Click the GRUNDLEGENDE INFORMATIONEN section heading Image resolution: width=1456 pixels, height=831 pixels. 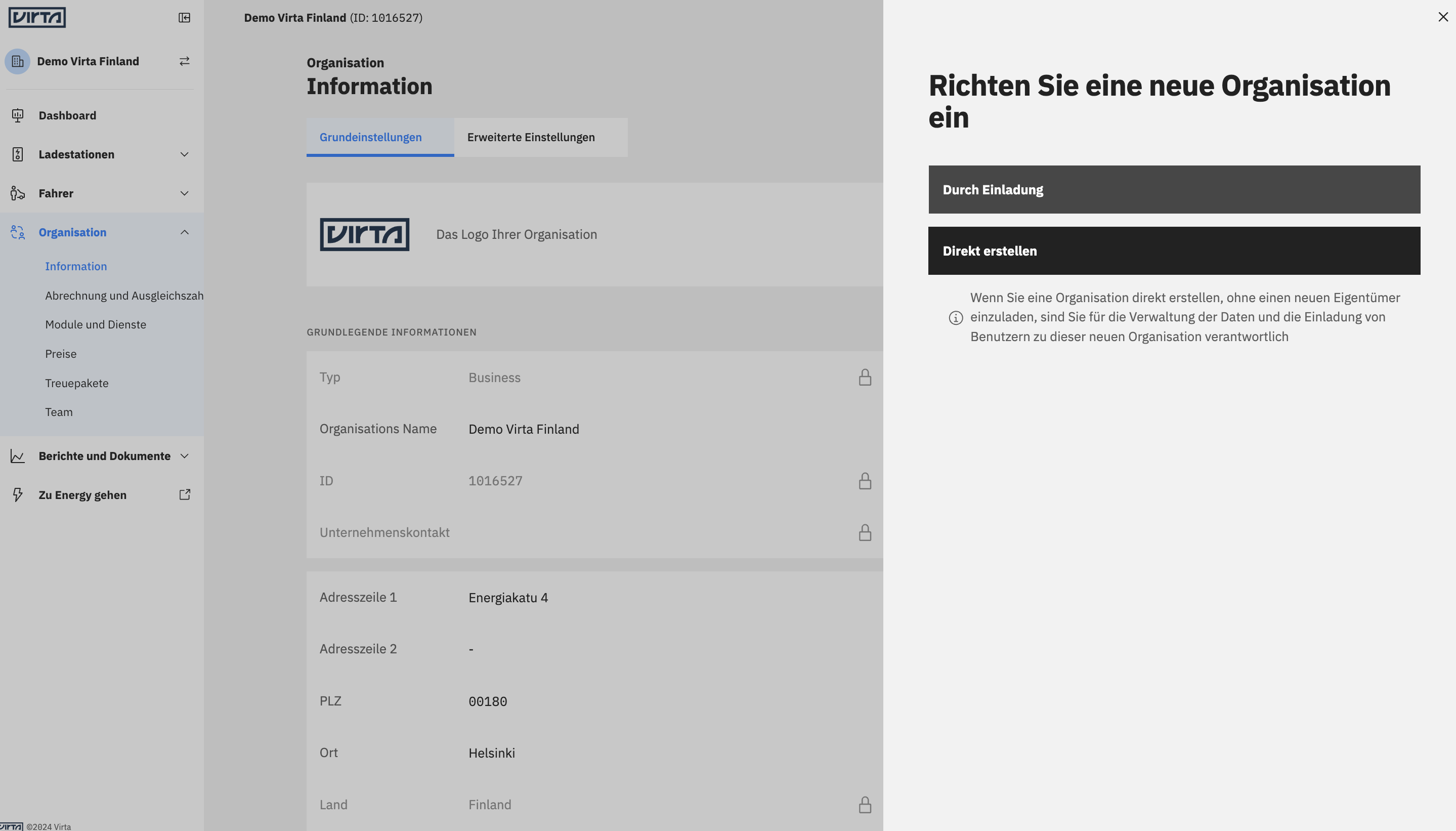coord(392,332)
